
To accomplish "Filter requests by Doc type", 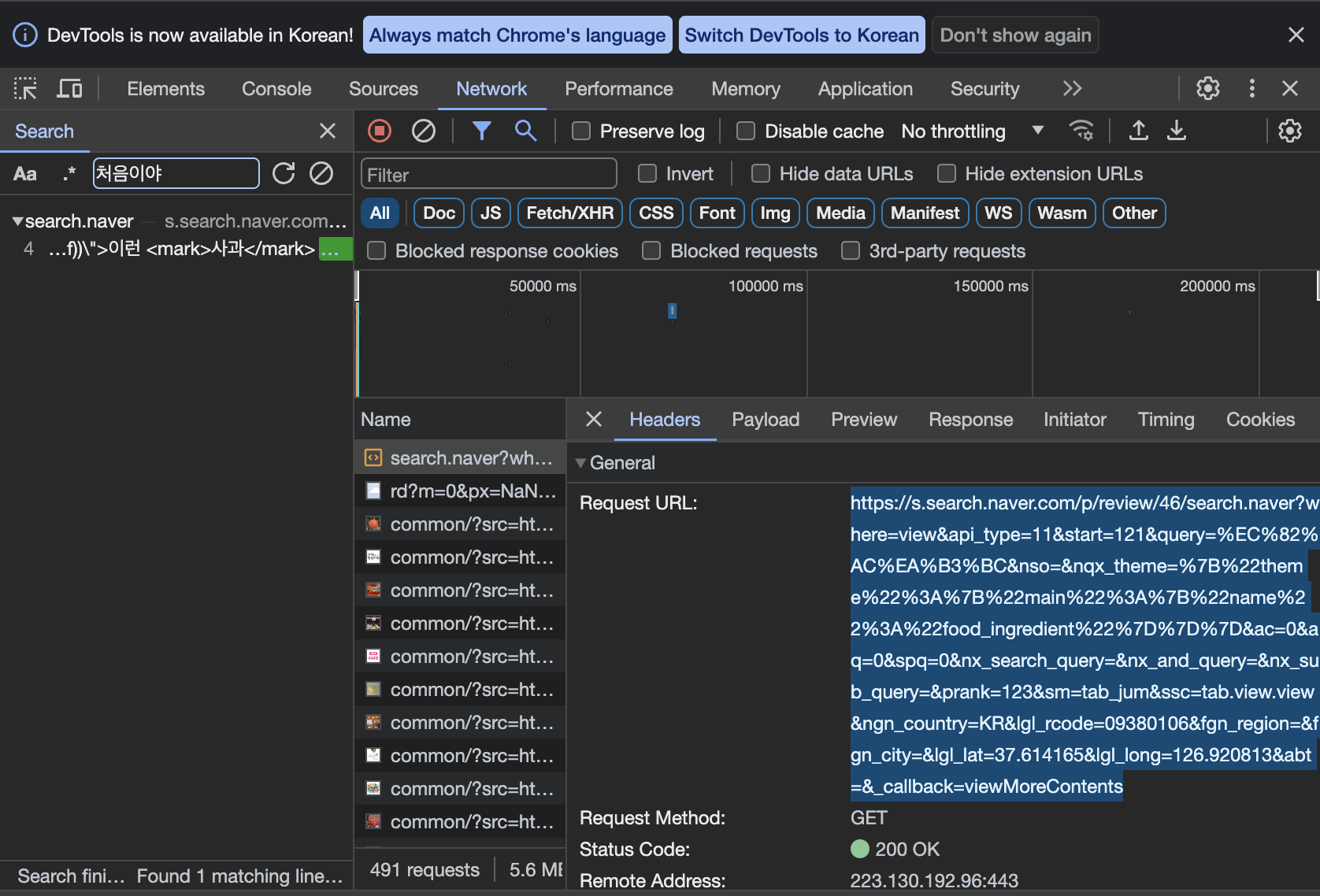I will pyautogui.click(x=439, y=213).
